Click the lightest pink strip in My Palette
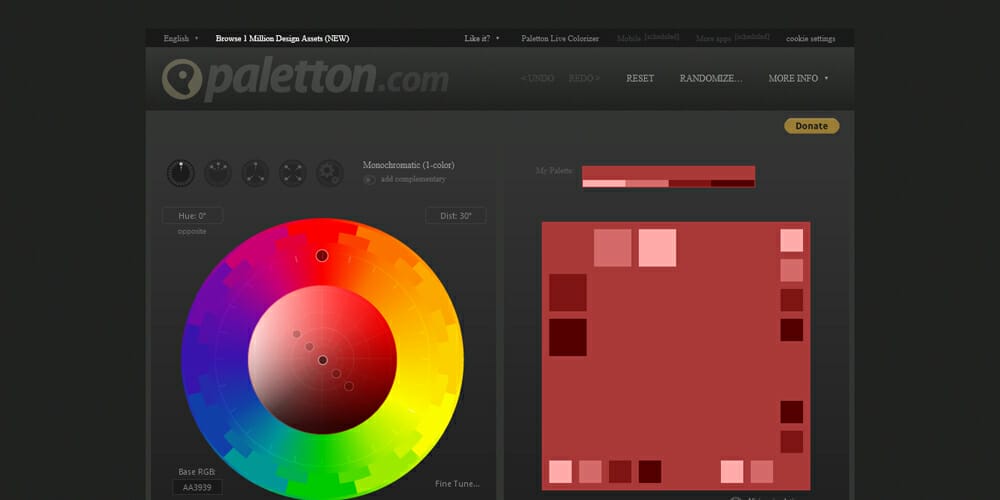 [x=604, y=184]
